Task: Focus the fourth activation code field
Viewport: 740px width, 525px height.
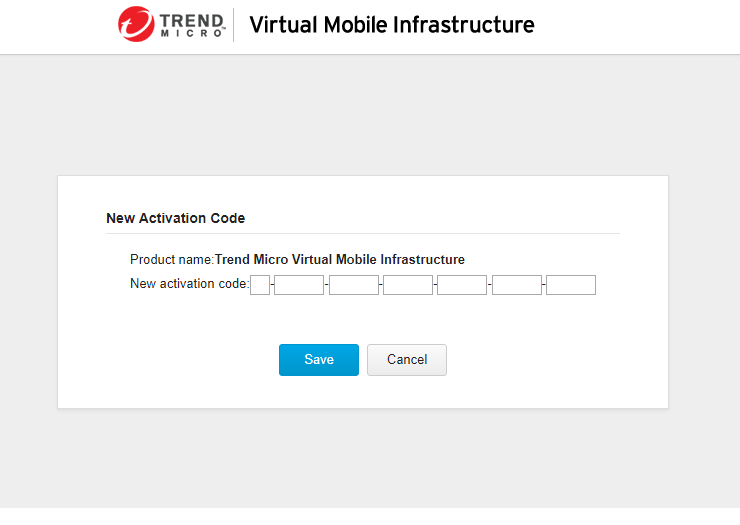Action: pyautogui.click(x=408, y=285)
